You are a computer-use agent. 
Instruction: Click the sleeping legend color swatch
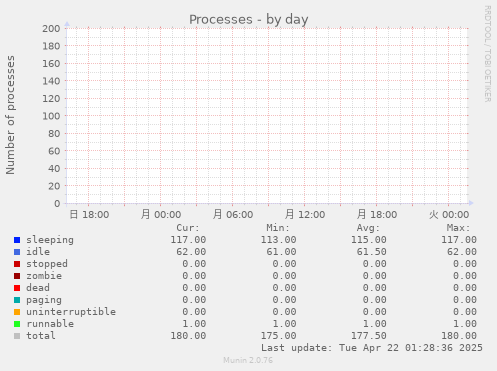pyautogui.click(x=17, y=240)
